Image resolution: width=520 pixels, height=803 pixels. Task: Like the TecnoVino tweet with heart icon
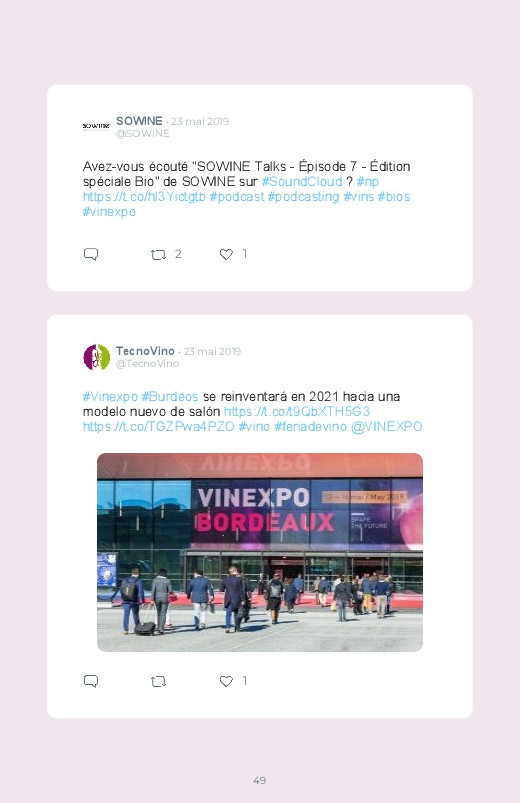(x=226, y=681)
